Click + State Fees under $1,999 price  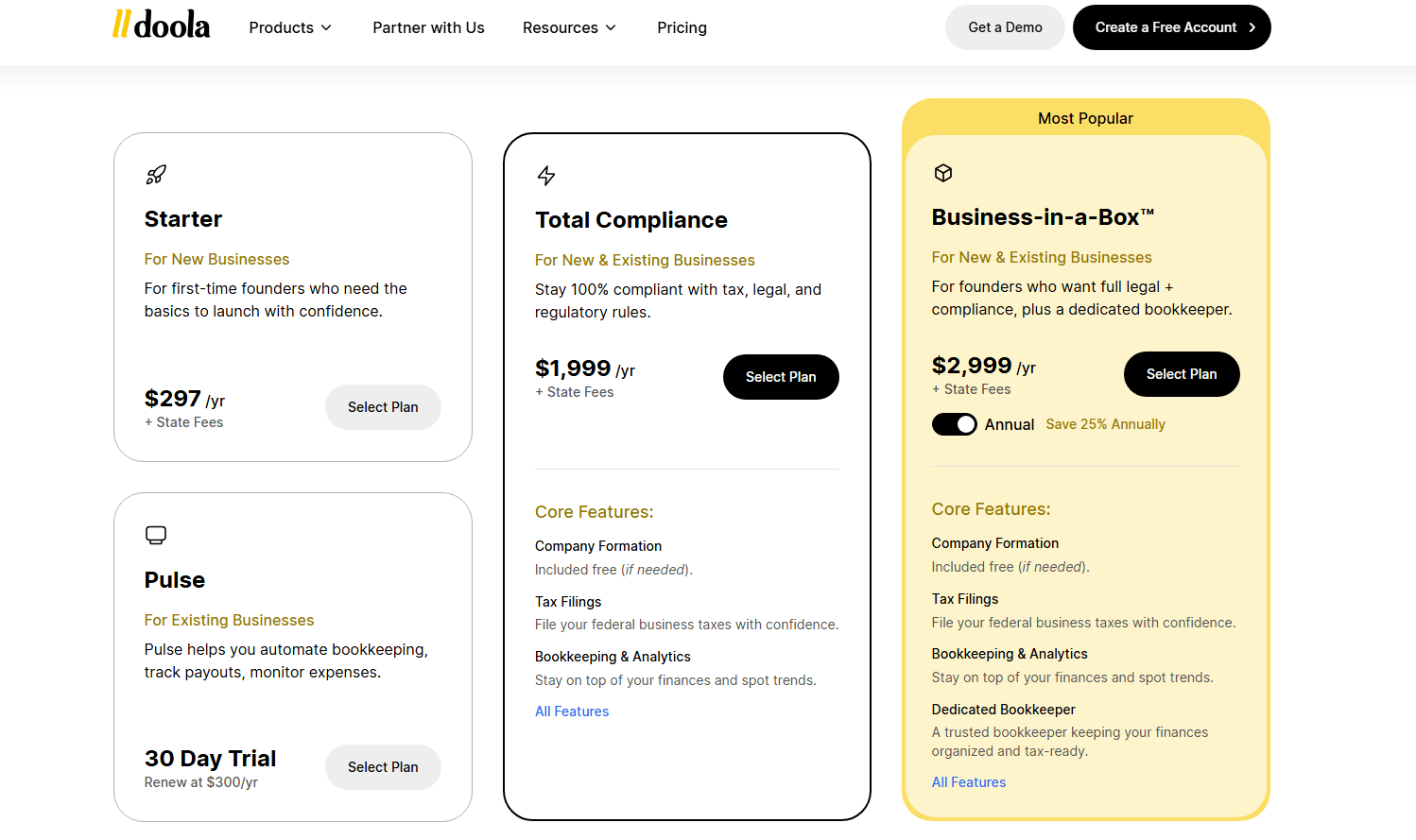coord(575,392)
